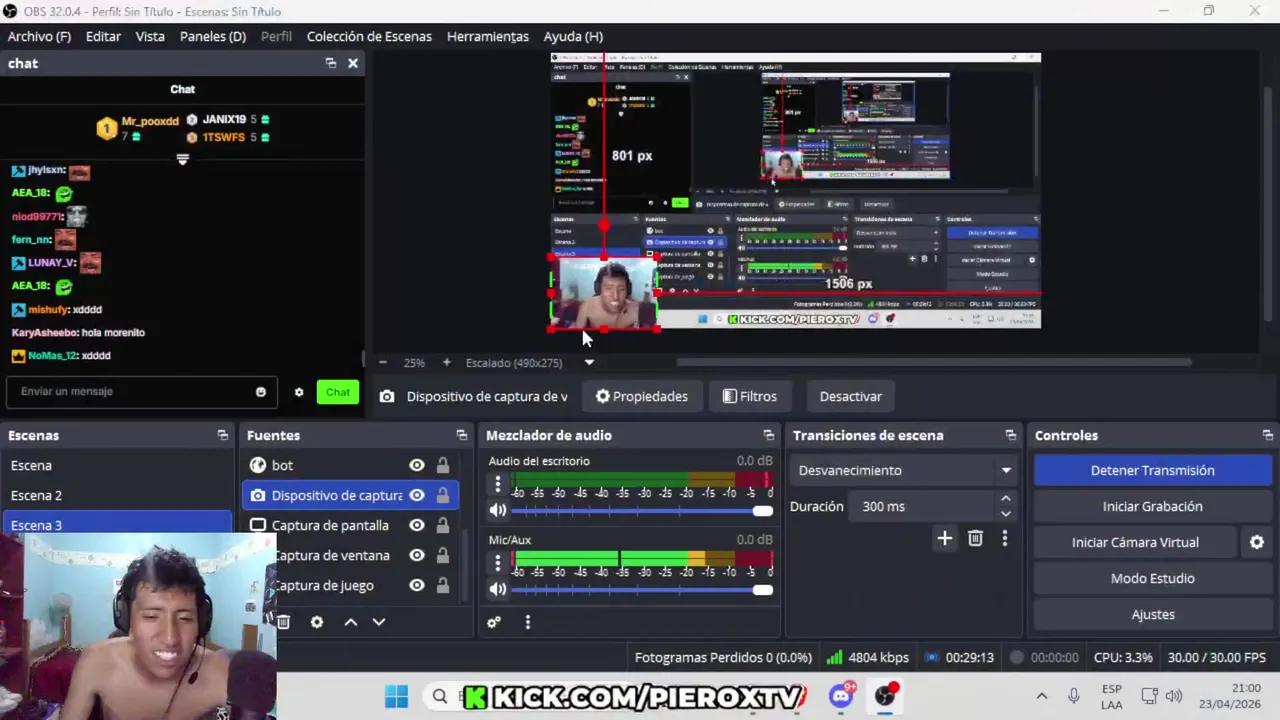
Task: Open Propiedades of the selected source
Action: [x=642, y=396]
